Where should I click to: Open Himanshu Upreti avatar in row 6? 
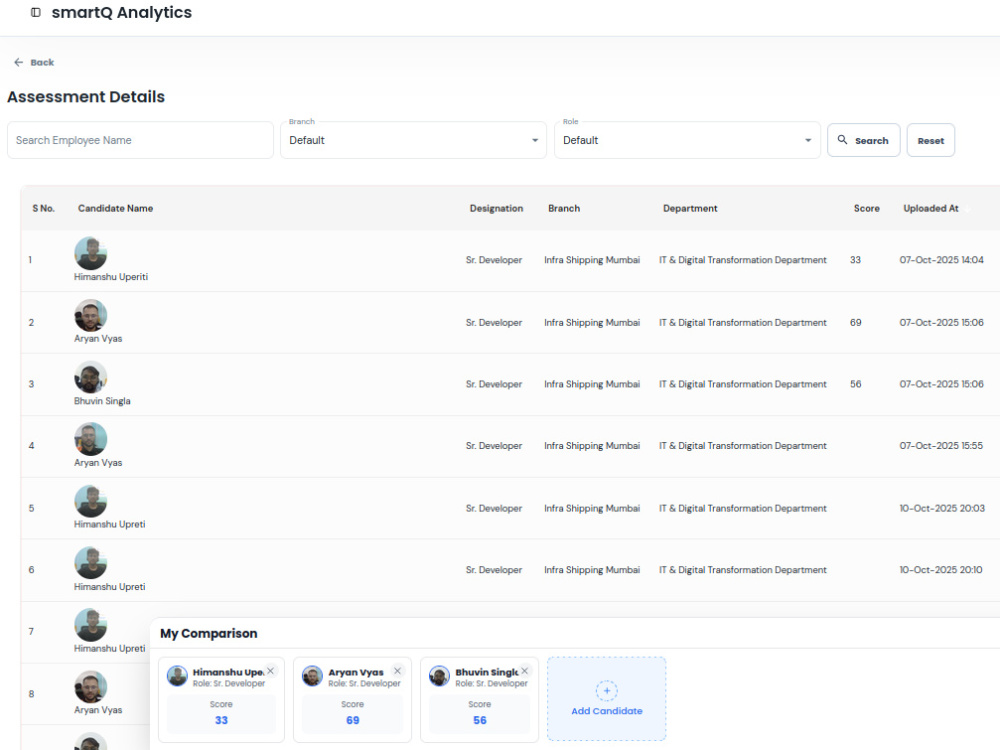91,562
